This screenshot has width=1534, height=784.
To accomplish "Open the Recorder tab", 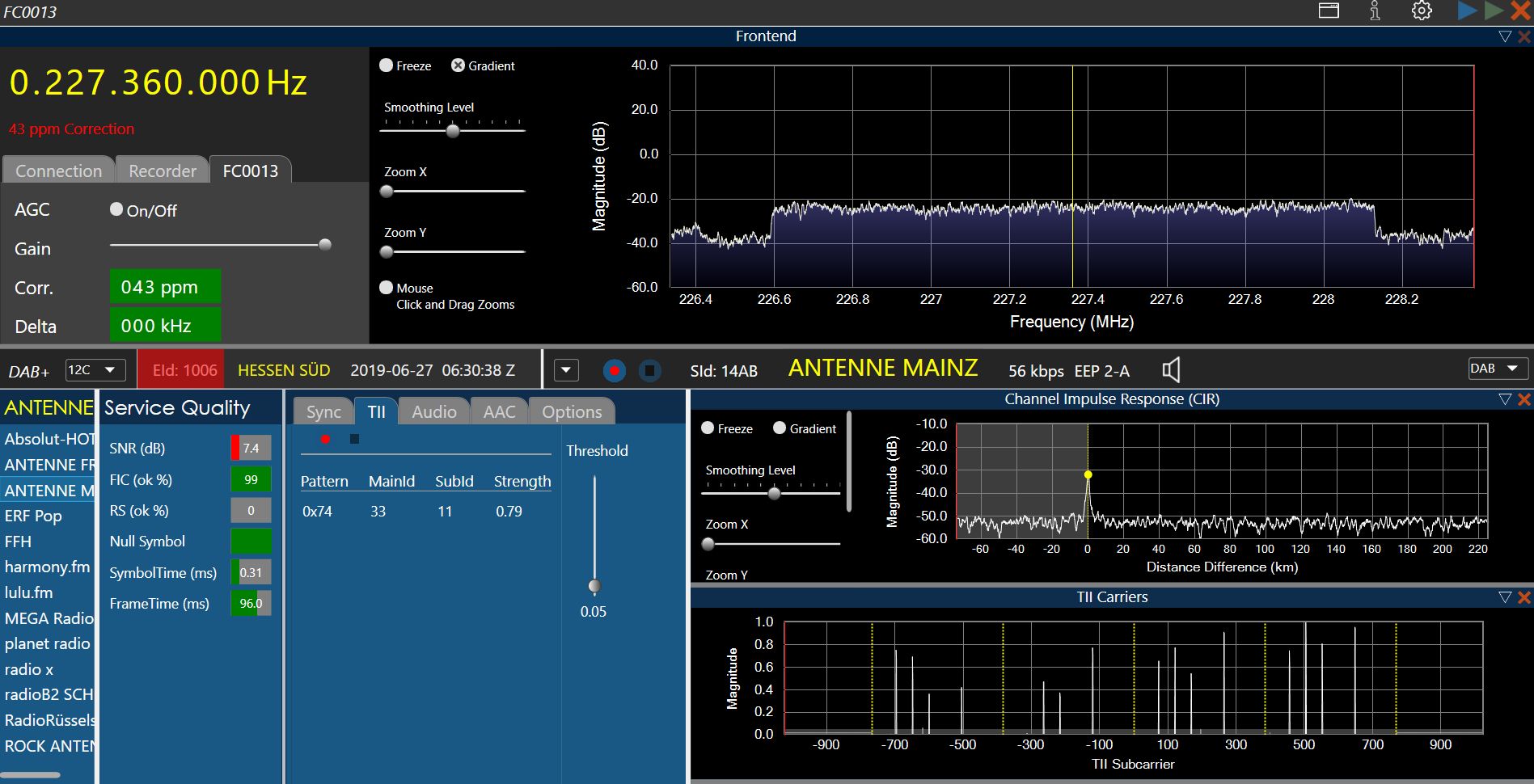I will point(163,171).
